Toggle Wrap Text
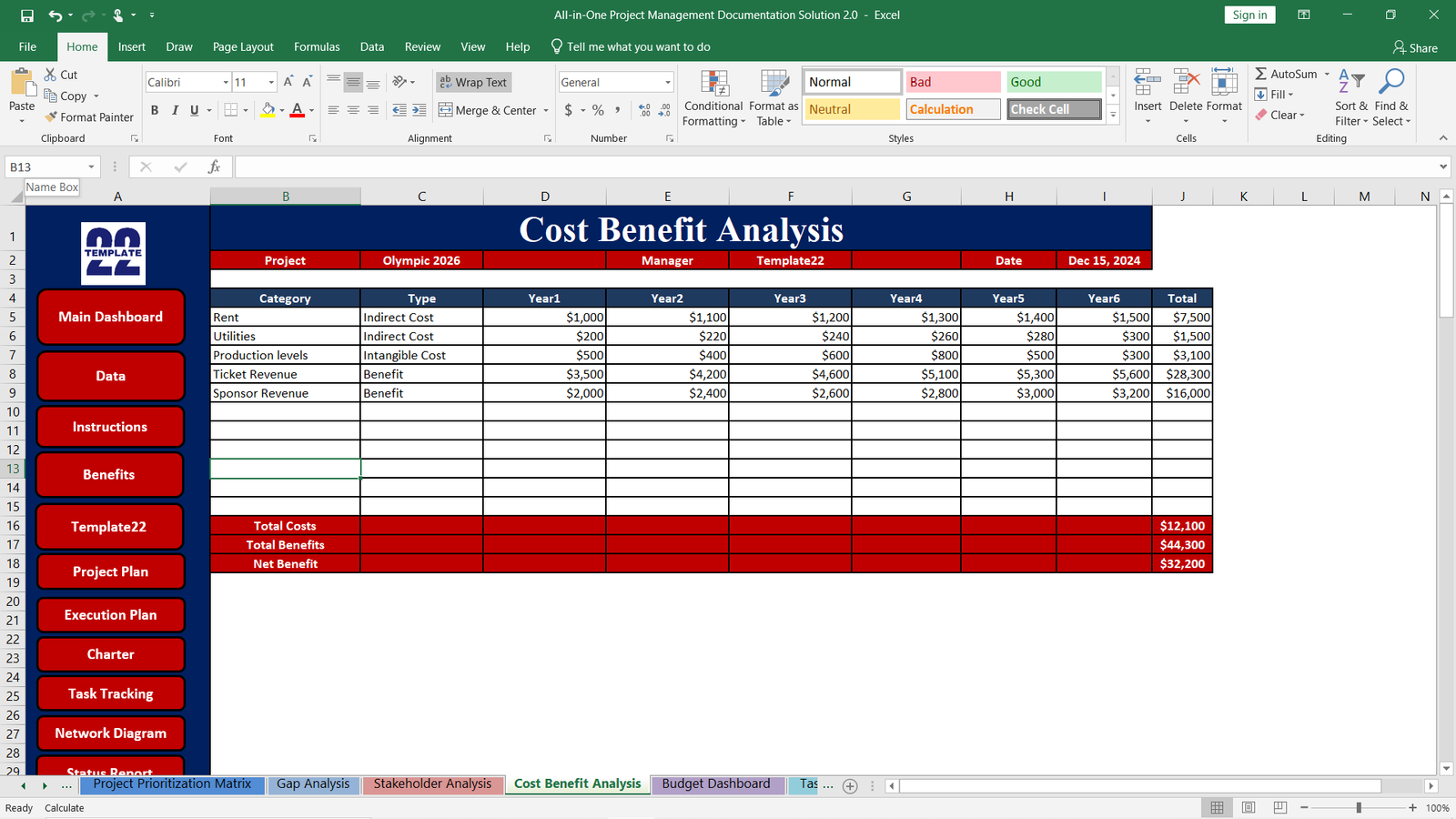 click(x=473, y=82)
